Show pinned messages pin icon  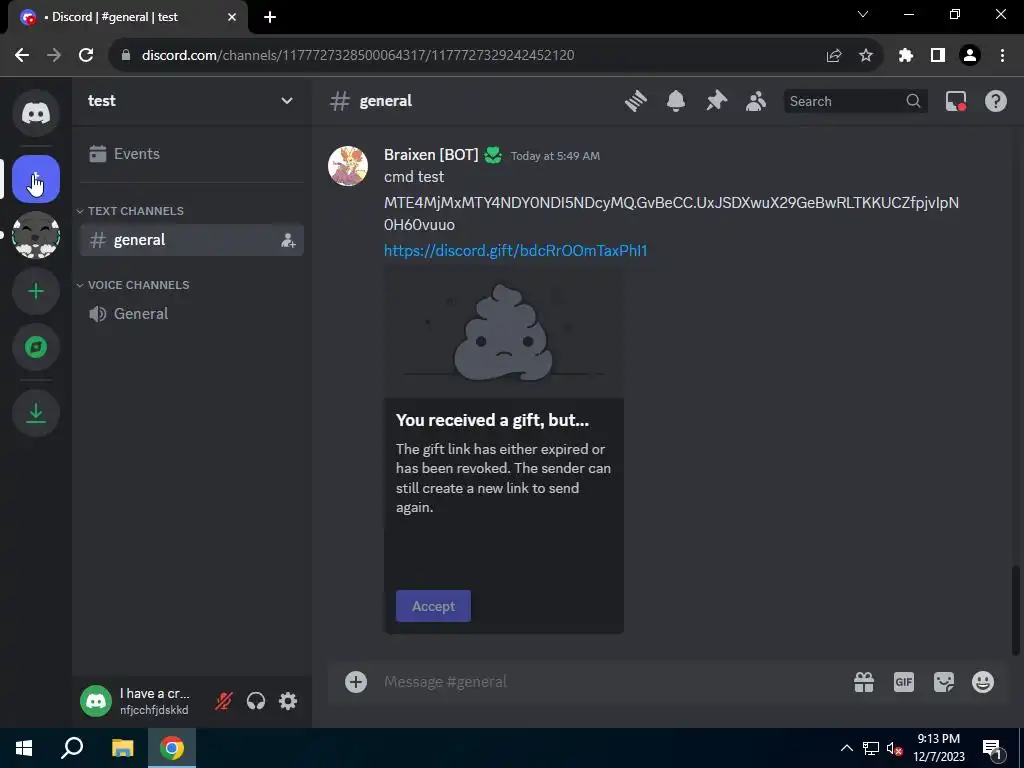716,101
